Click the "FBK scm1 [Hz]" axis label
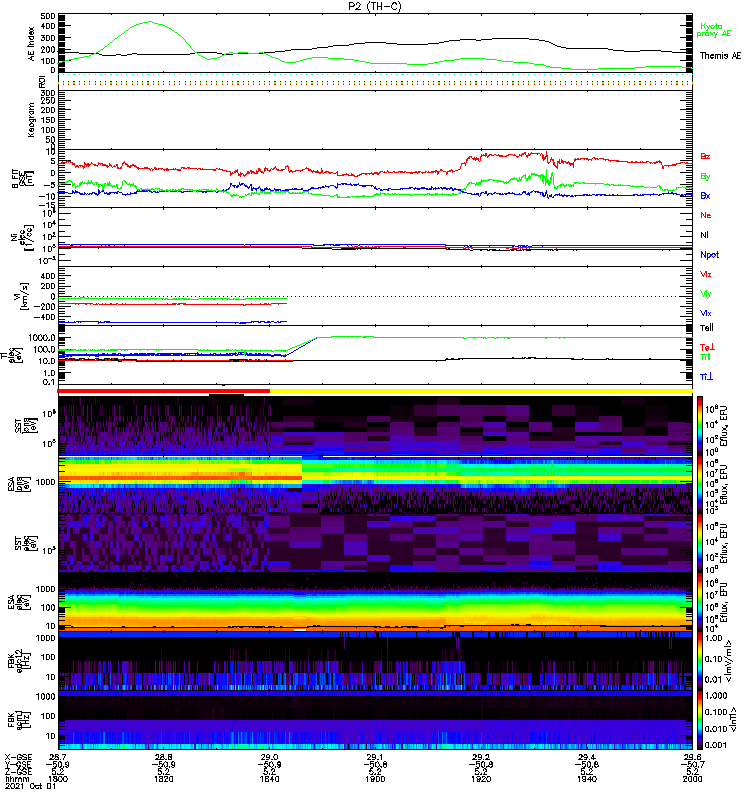The image size is (750, 800). click(19, 720)
